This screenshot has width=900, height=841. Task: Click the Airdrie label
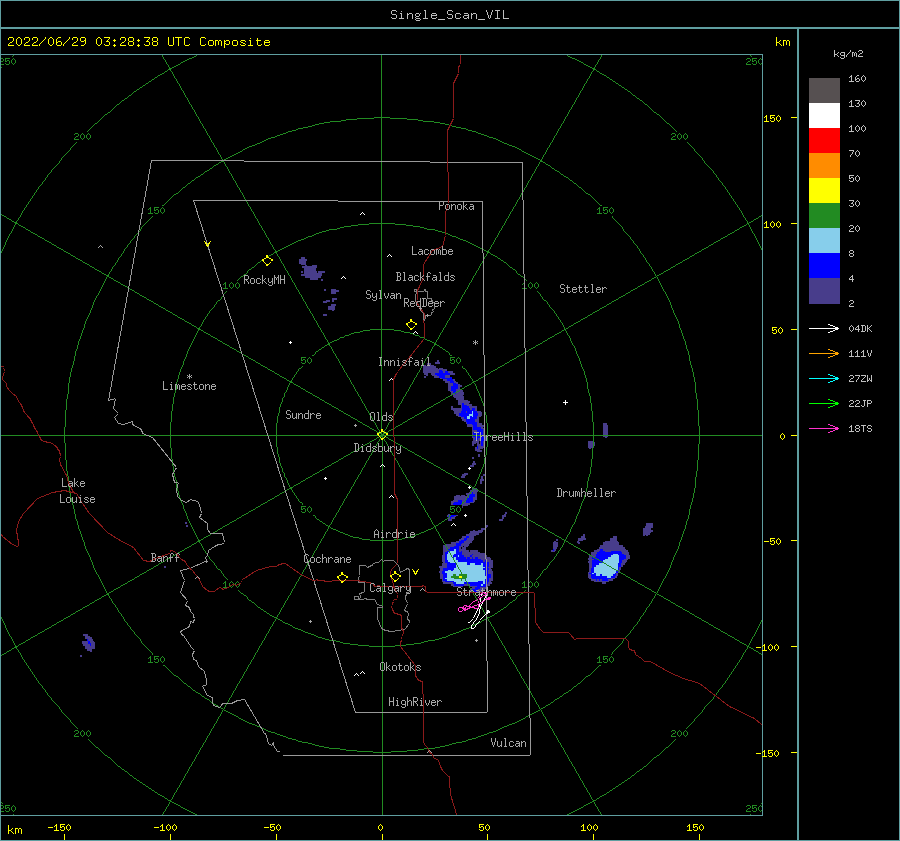394,534
